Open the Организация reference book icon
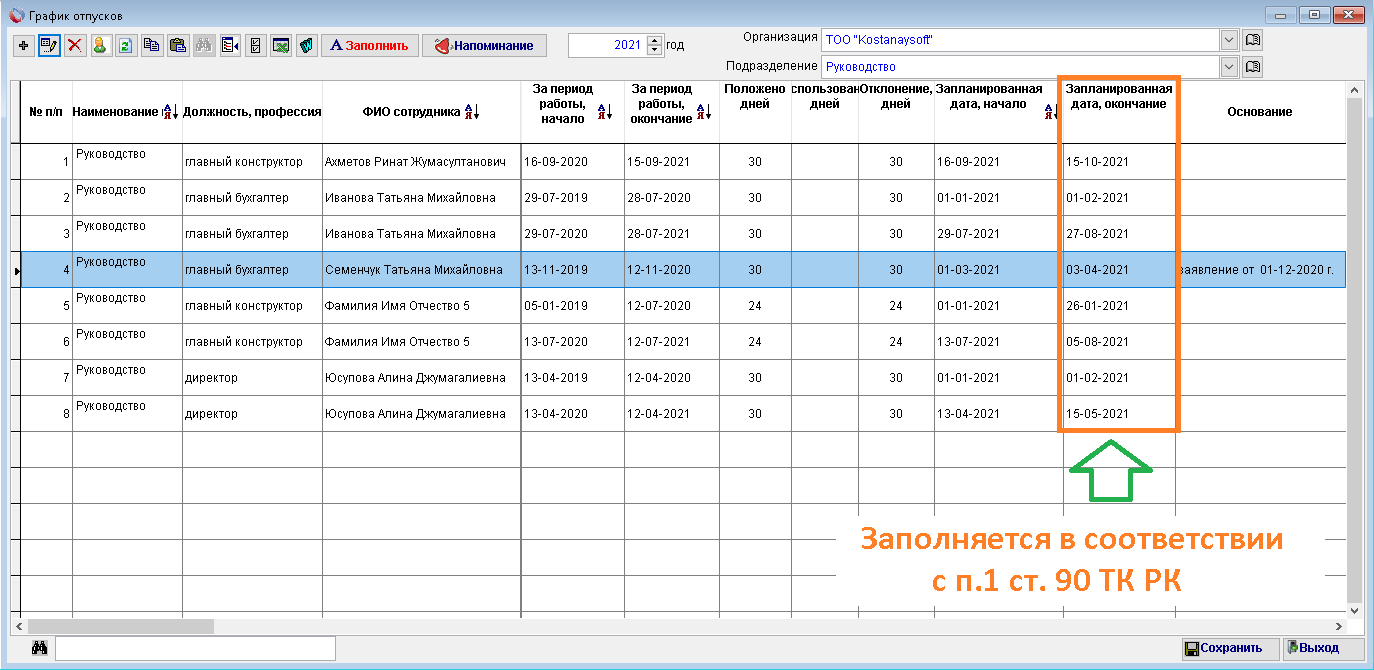 click(x=1252, y=40)
